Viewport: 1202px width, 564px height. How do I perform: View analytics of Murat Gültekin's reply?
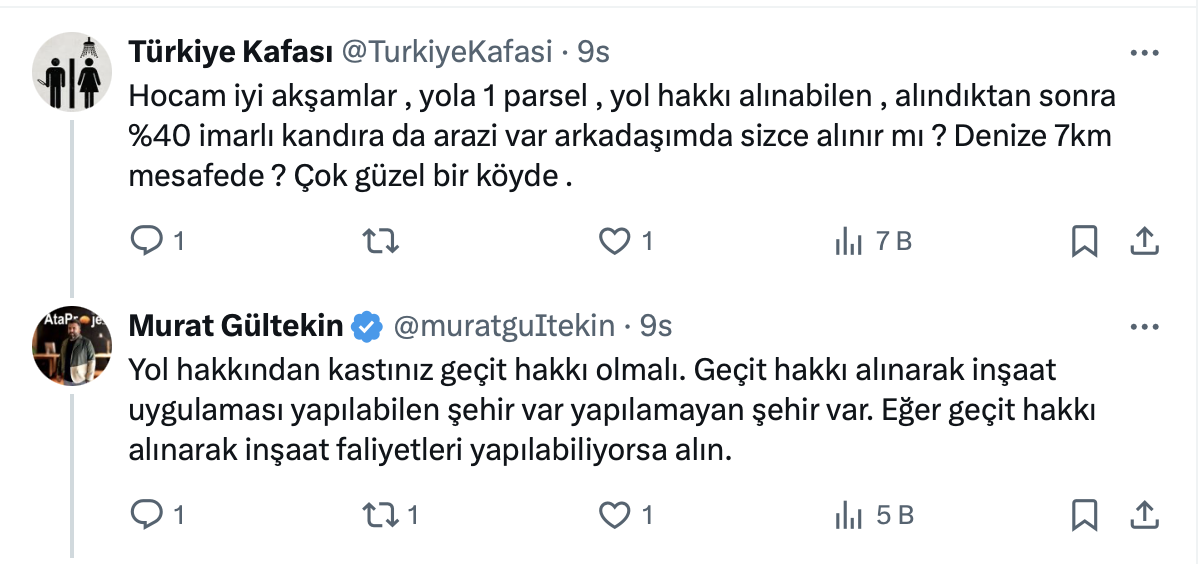(848, 515)
